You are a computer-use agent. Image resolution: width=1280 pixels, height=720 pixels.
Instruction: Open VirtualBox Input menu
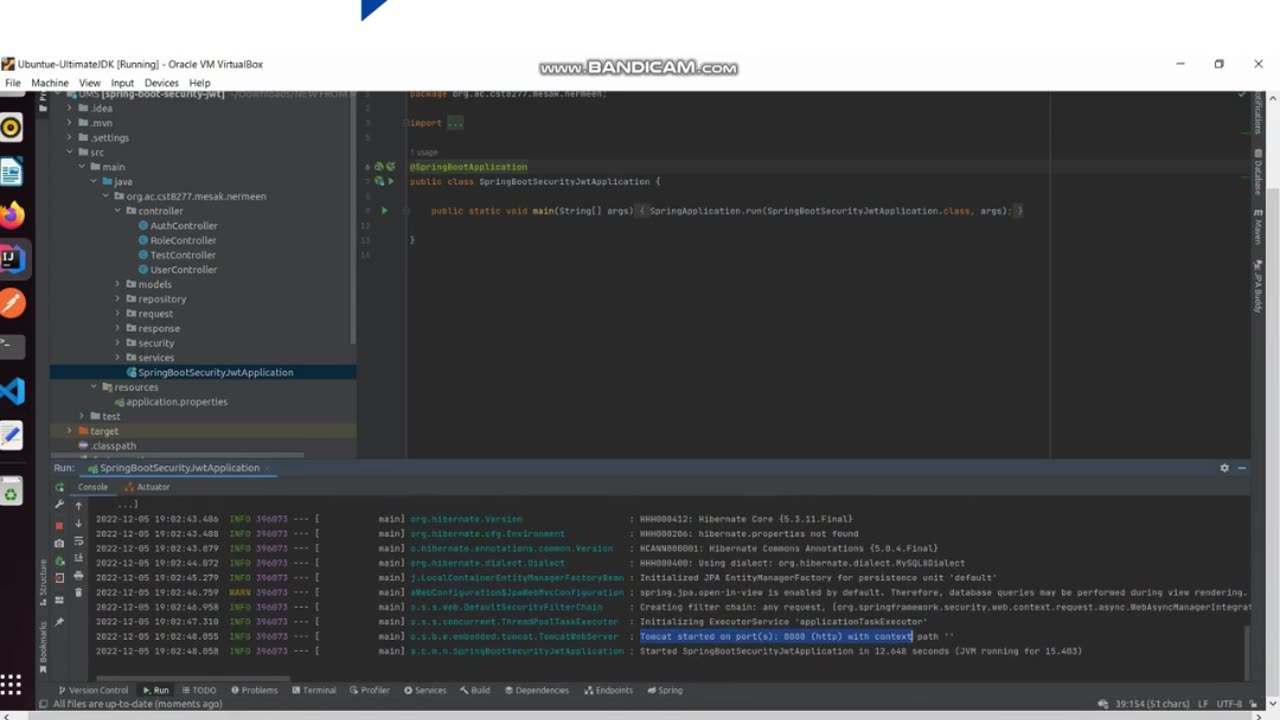coord(122,83)
